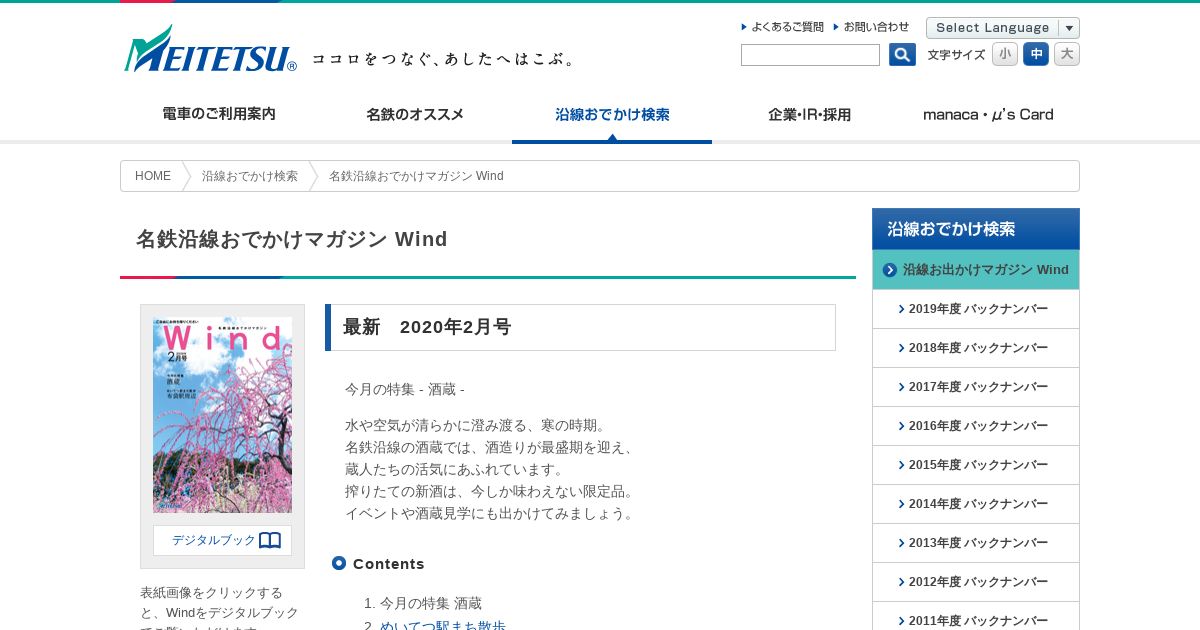This screenshot has width=1200, height=630.
Task: Open the Select Language dropdown
Action: [x=1002, y=28]
